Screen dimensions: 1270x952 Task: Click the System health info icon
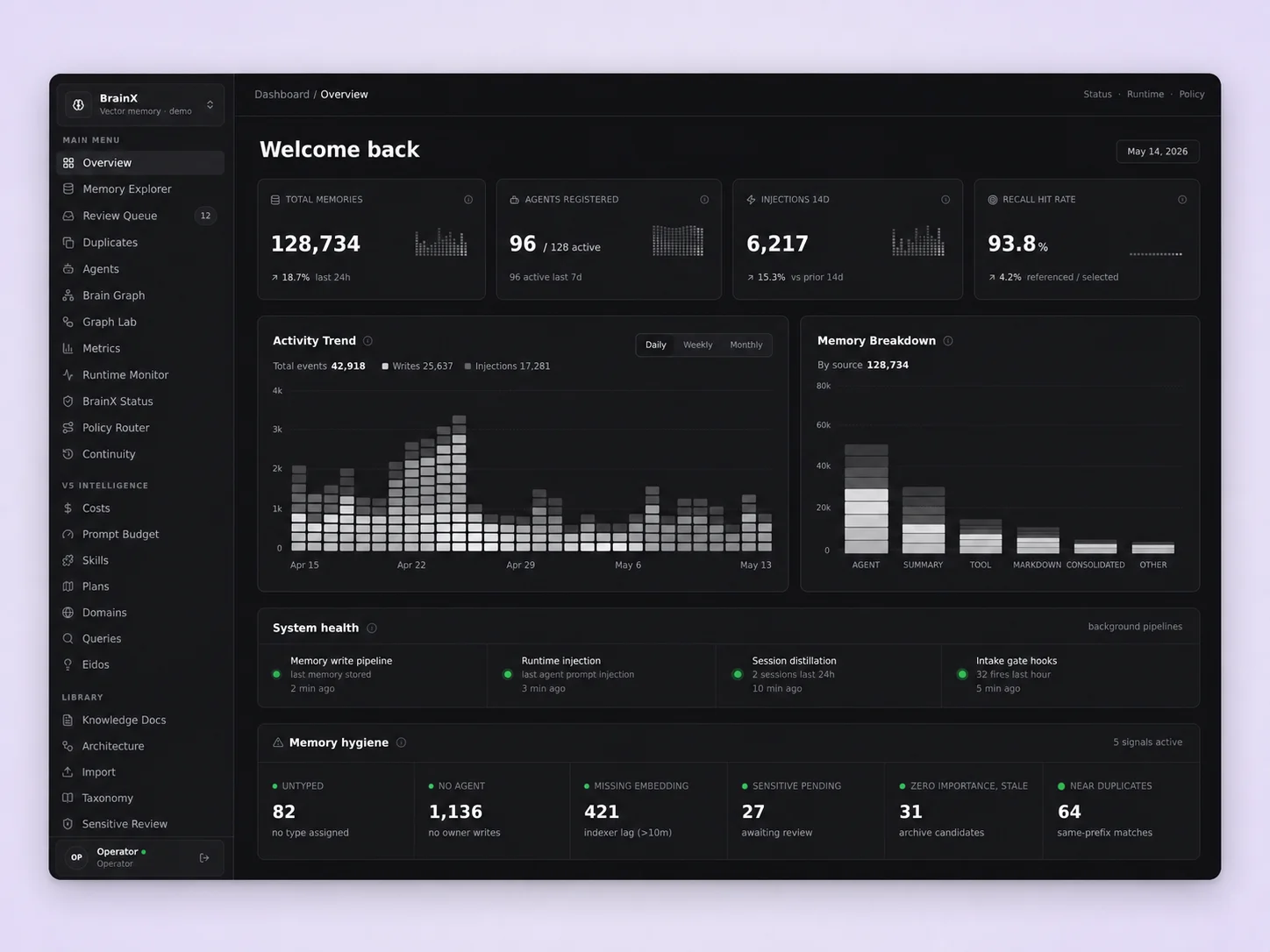372,629
